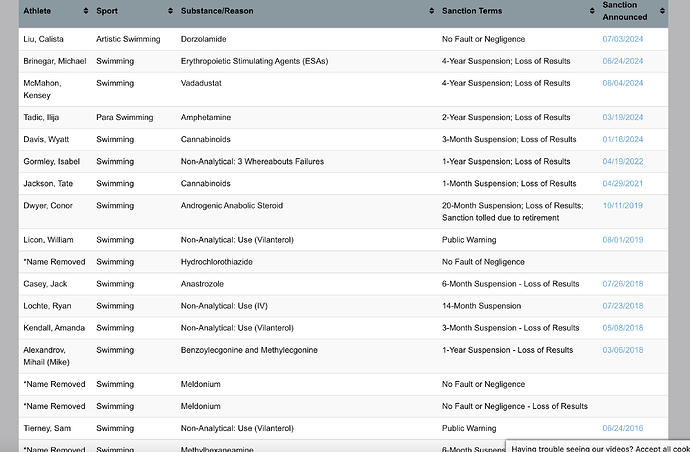Sort by Substance/Reason column arrows
Image resolution: width=690 pixels, height=452 pixels.
point(432,11)
